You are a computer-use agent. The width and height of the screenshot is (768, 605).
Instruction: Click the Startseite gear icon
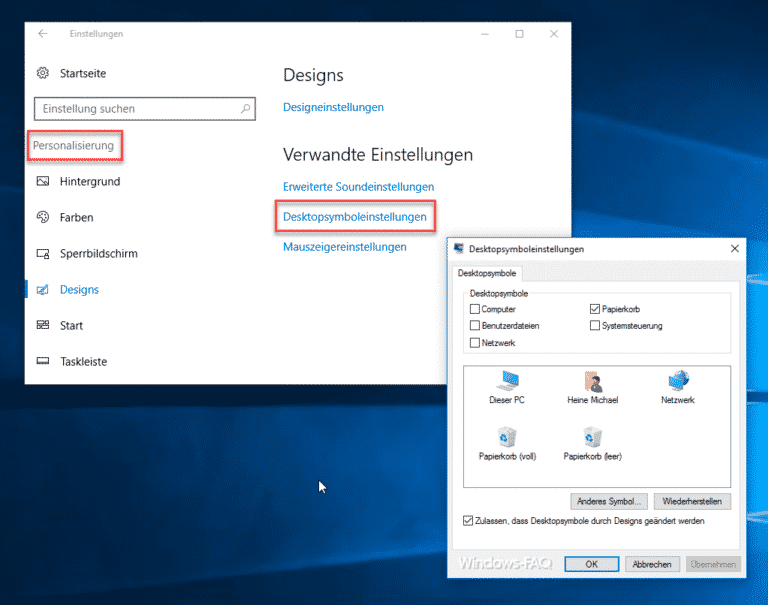(42, 73)
